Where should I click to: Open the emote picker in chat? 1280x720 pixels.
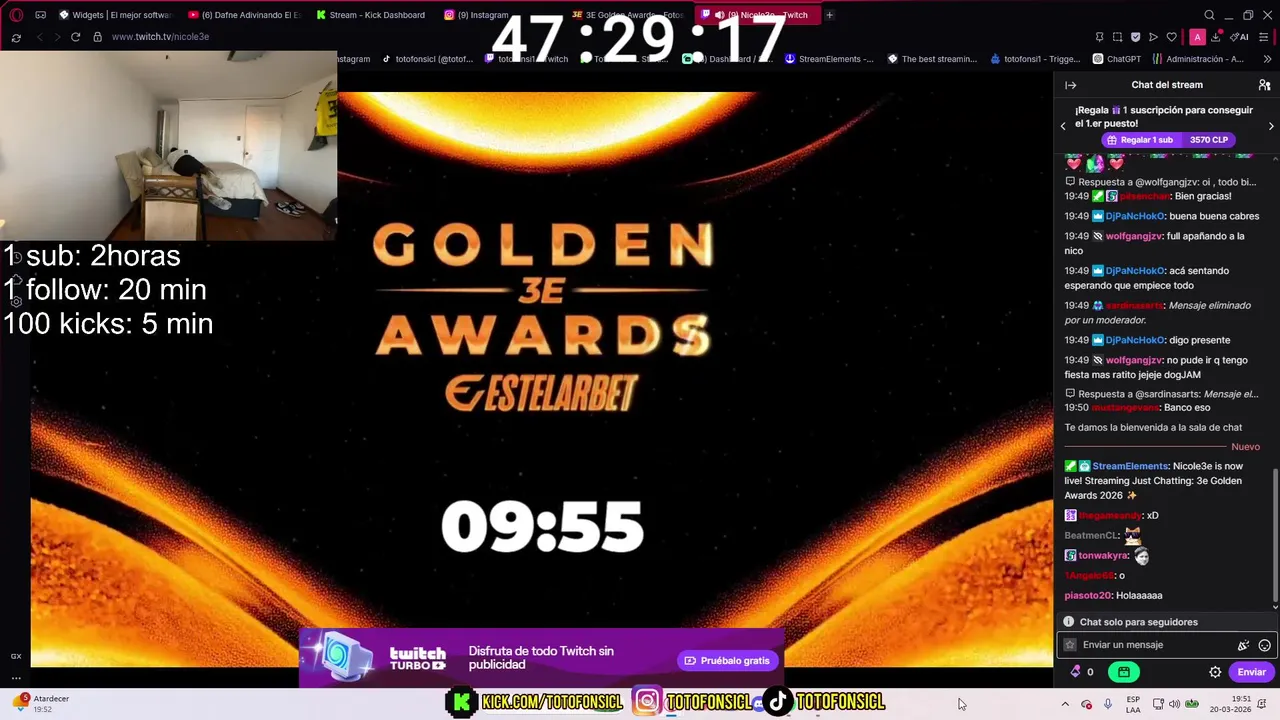[1264, 646]
